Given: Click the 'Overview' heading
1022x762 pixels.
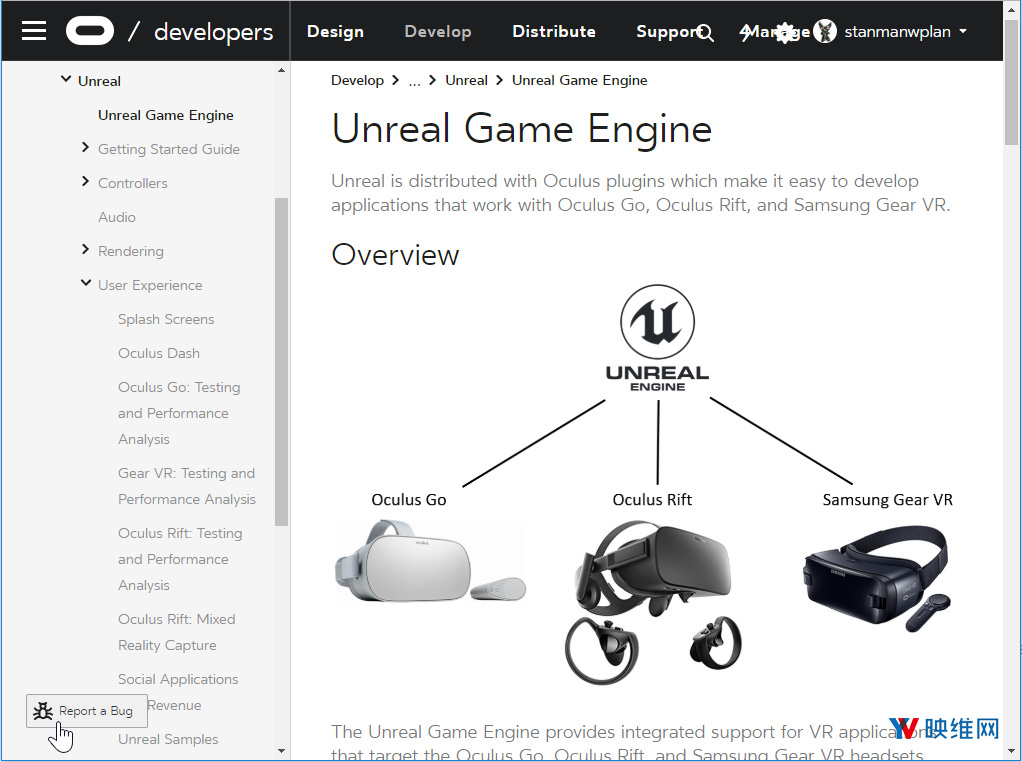Looking at the screenshot, I should 395,255.
